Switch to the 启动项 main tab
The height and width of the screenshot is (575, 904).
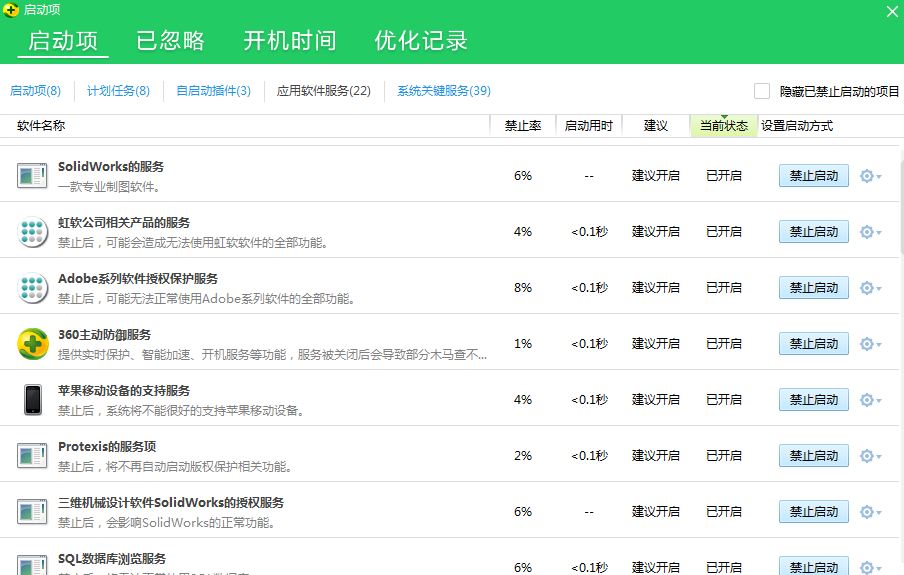(x=63, y=41)
